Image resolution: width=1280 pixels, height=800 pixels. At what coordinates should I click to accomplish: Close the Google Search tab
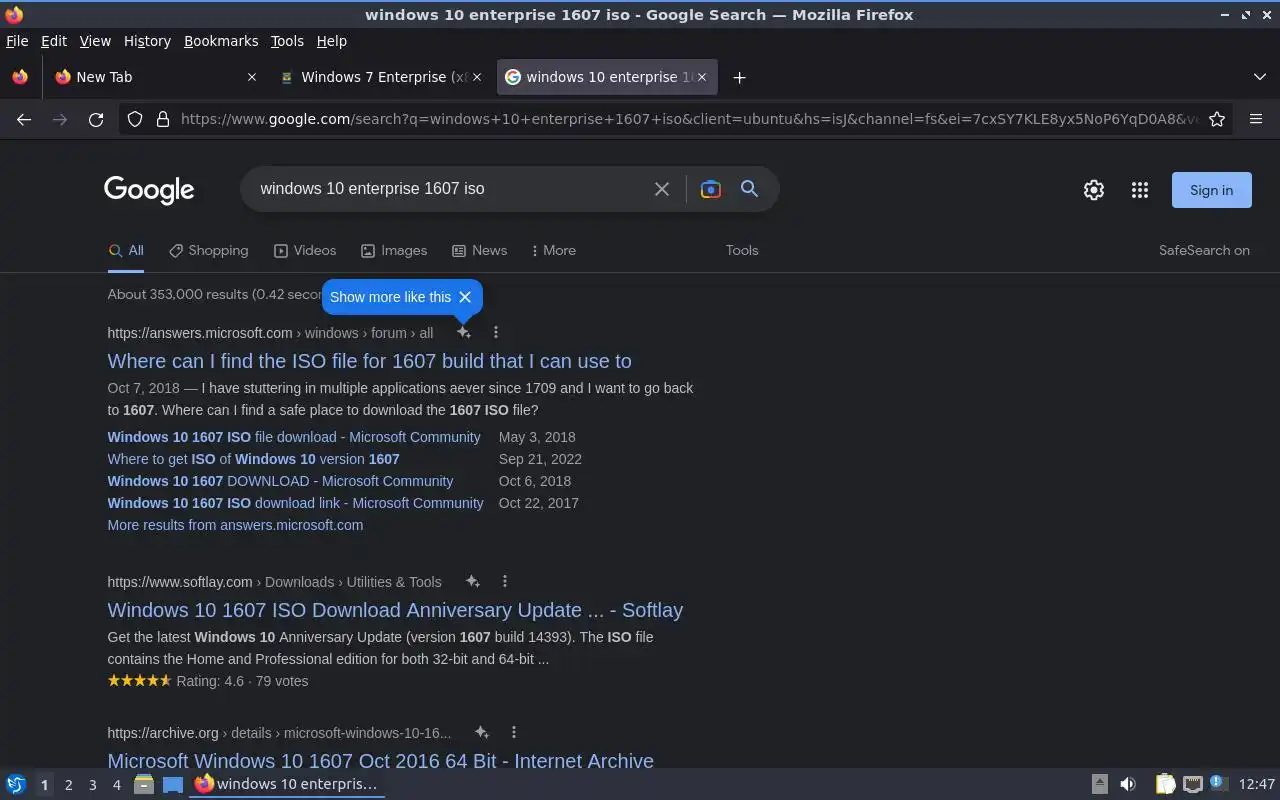point(701,77)
